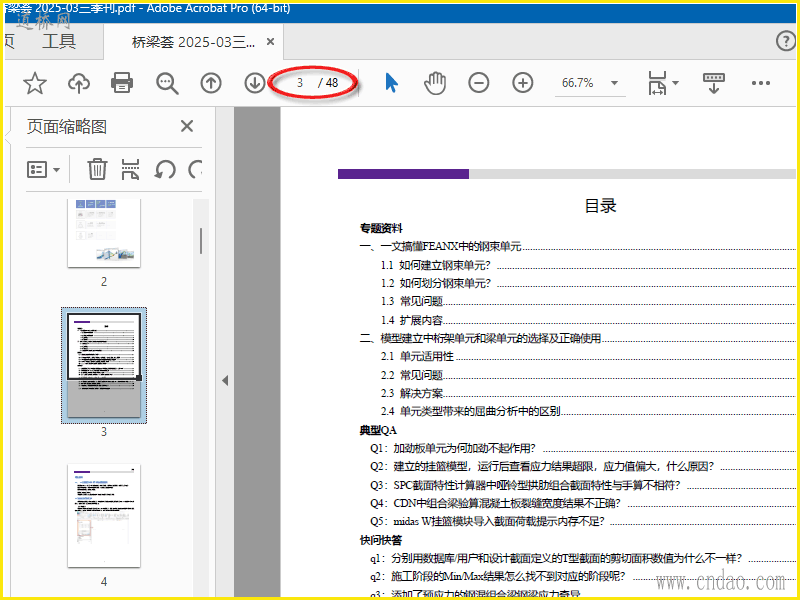Rotate page counterclockwise icon

pos(165,169)
